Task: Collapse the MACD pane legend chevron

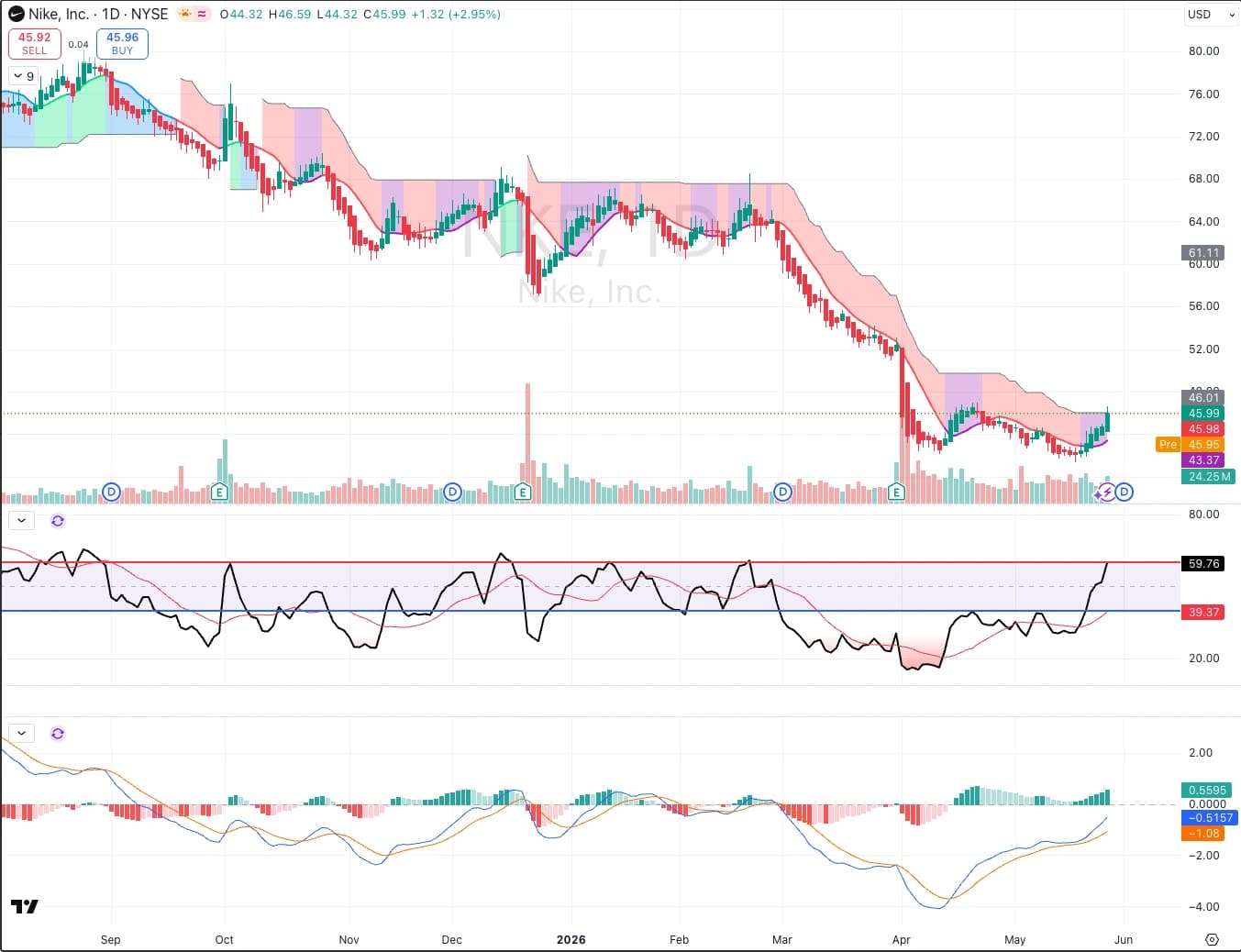Action: [21, 734]
